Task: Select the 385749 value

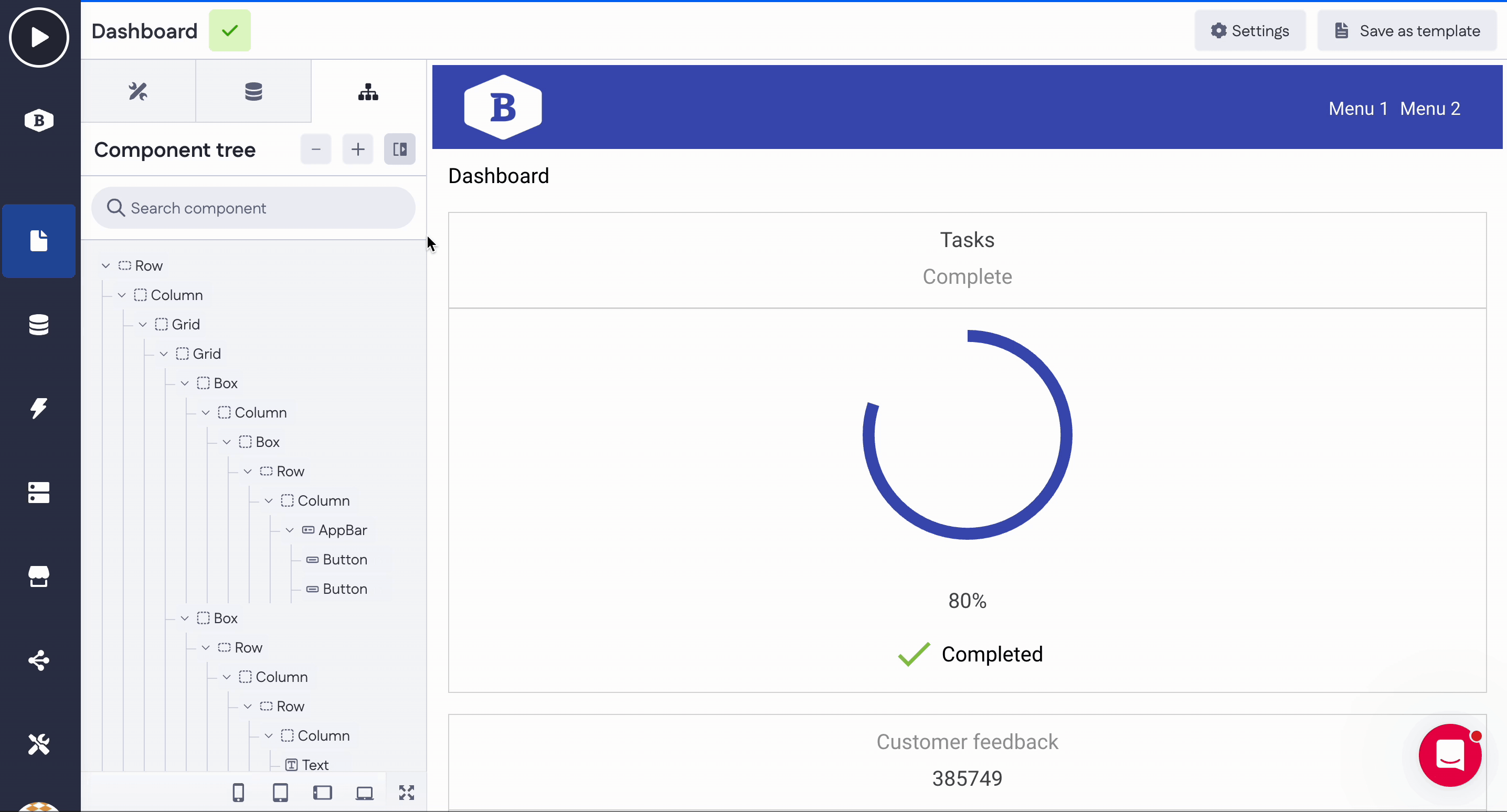Action: pyautogui.click(x=967, y=778)
